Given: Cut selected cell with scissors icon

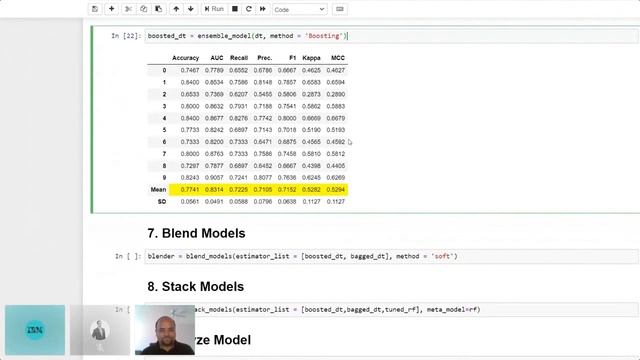Looking at the screenshot, I should pyautogui.click(x=128, y=9).
